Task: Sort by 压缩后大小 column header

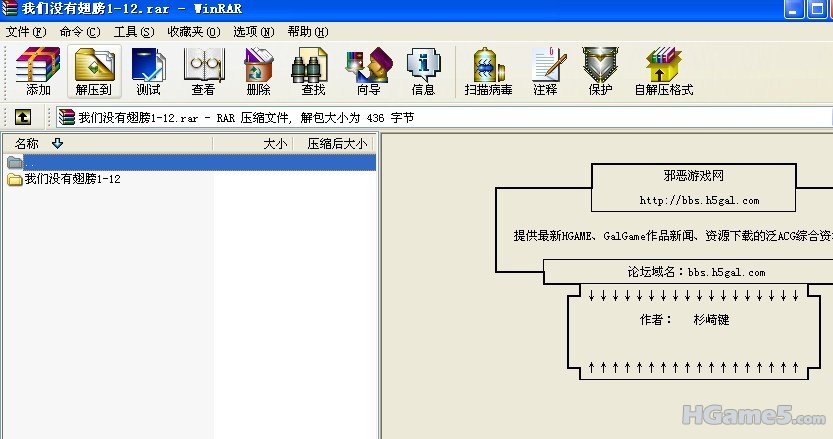Action: pos(336,144)
